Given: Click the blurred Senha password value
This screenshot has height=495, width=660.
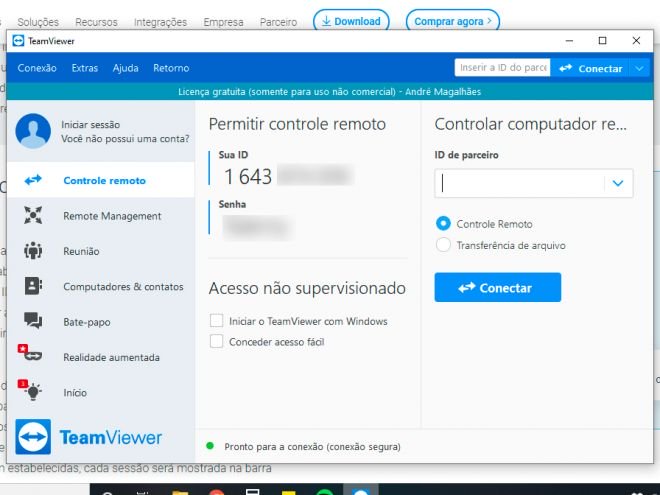Looking at the screenshot, I should tap(256, 226).
